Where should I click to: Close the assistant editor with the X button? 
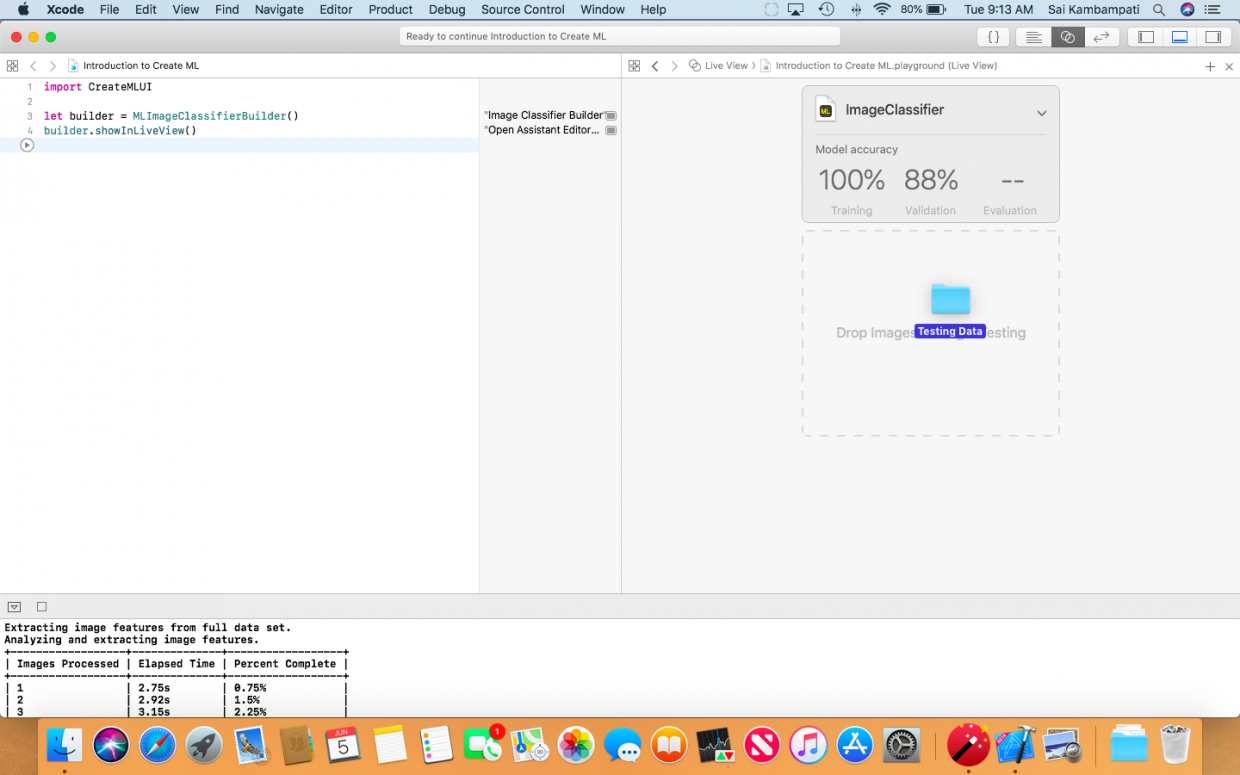tap(1228, 66)
